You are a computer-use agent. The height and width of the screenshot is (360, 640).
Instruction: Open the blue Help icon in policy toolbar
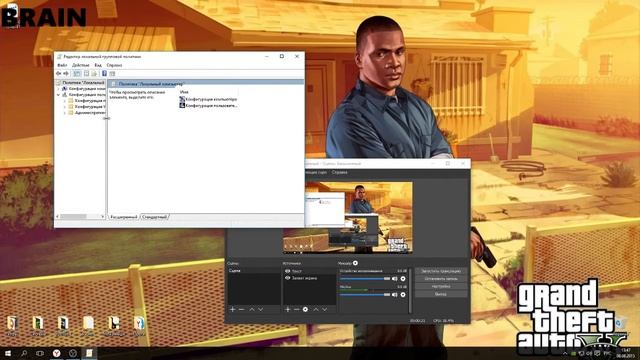[104, 73]
